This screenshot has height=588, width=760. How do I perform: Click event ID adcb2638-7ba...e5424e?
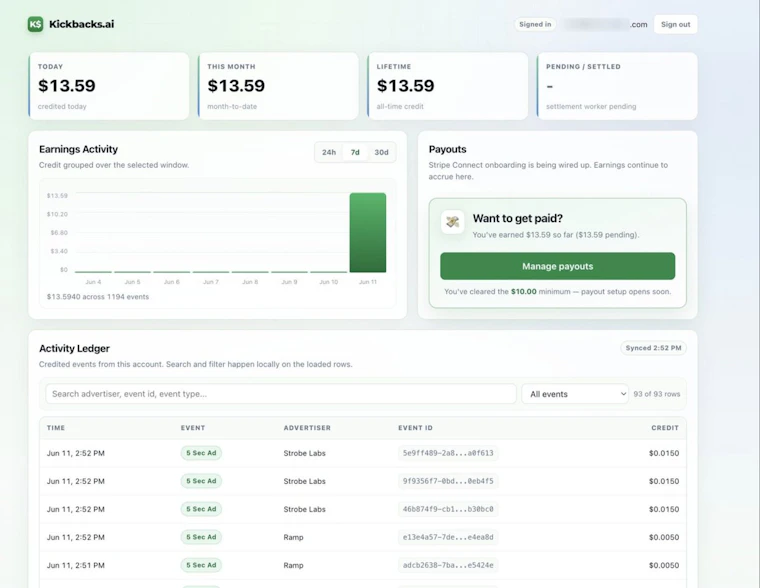coord(448,565)
